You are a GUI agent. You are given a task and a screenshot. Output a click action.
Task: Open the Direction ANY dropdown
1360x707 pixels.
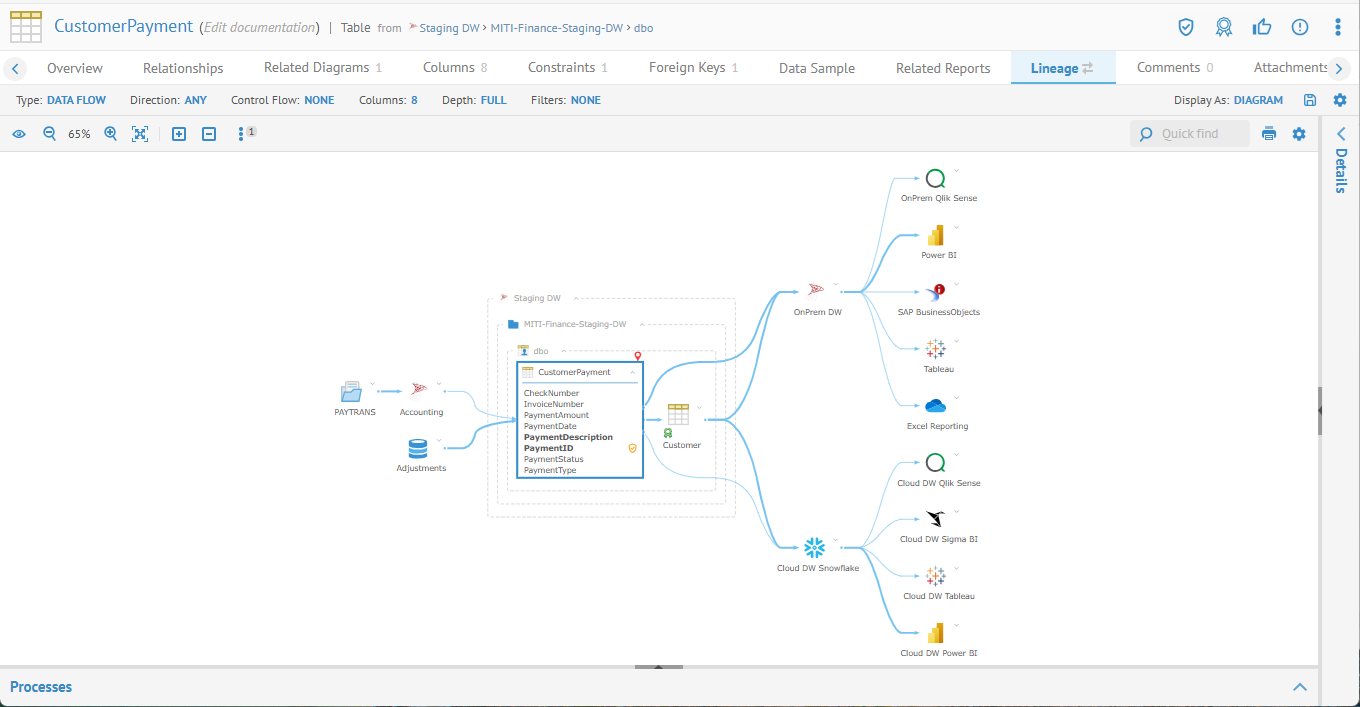pyautogui.click(x=195, y=100)
